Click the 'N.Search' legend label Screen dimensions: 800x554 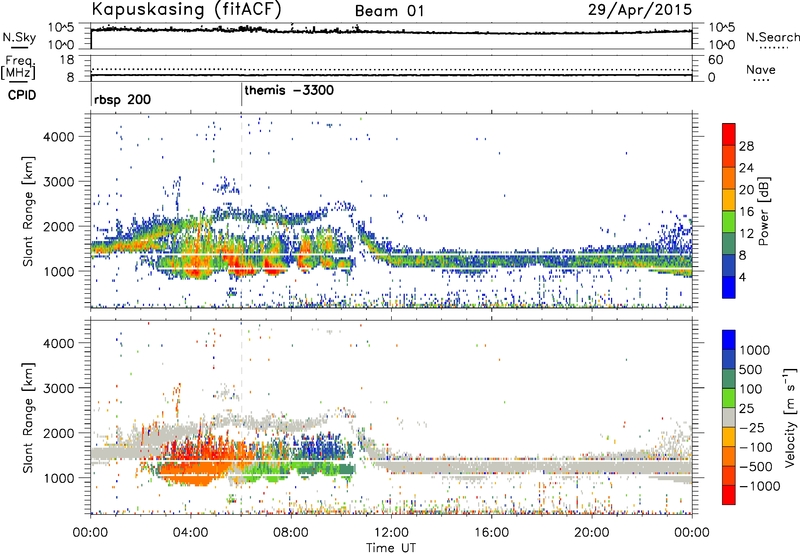point(772,37)
